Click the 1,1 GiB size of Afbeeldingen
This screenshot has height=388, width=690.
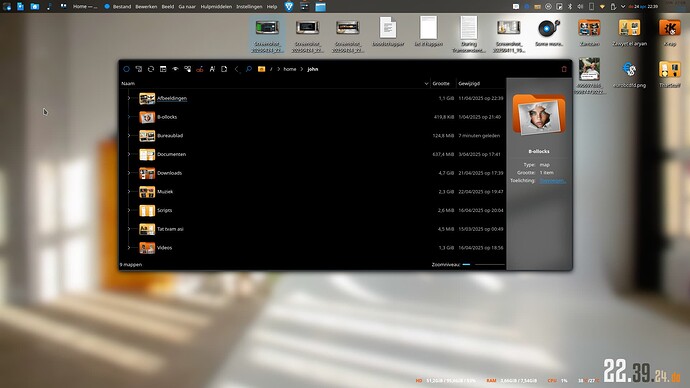(x=446, y=99)
